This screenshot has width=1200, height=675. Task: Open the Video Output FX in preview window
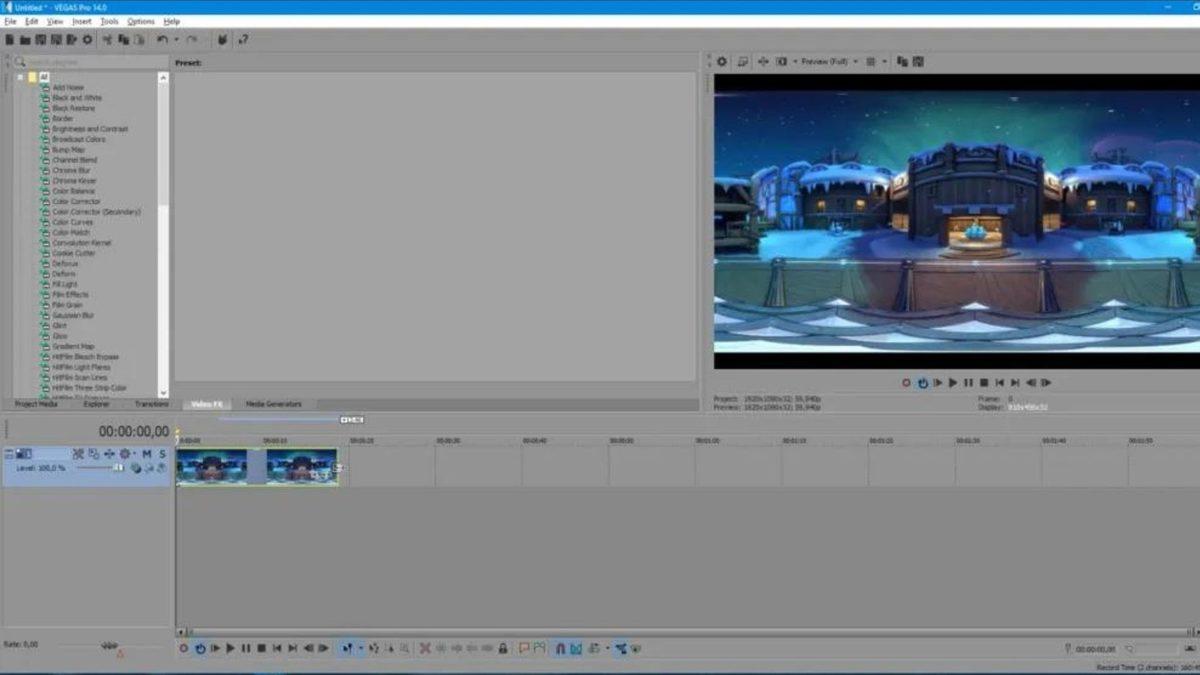pos(743,61)
